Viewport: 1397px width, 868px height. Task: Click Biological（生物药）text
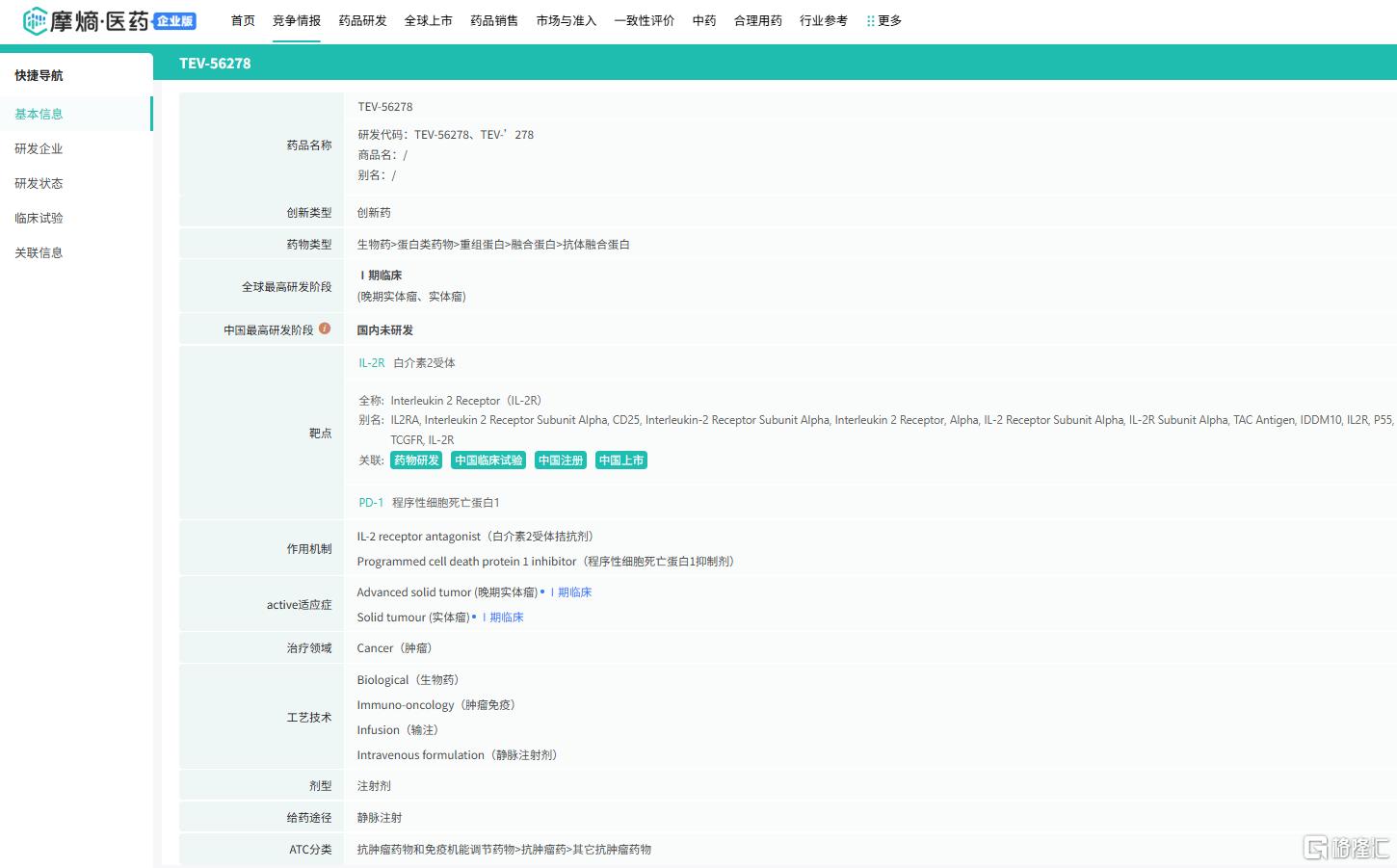coord(408,680)
